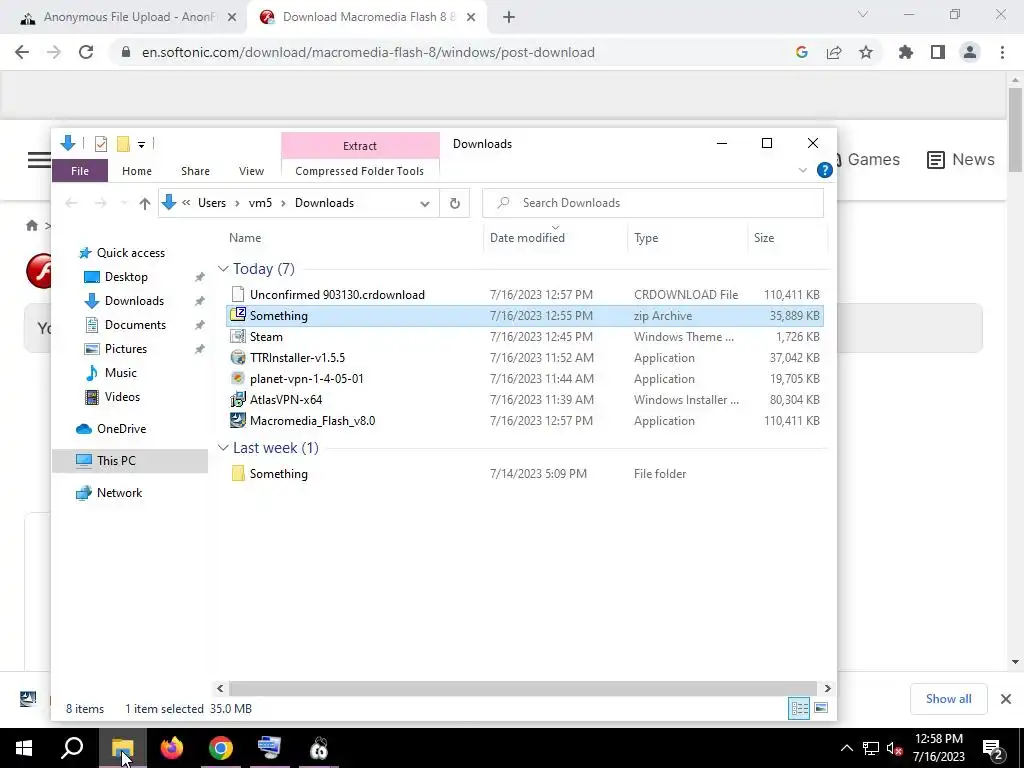Select Macromedia_Flash_v8.0 application icon

click(238, 421)
